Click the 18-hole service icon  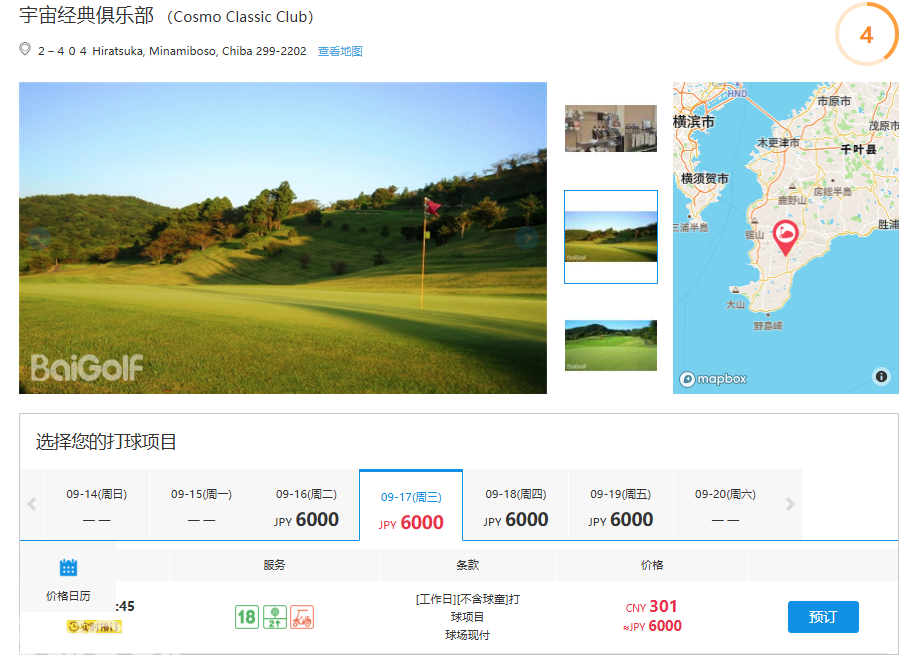(246, 617)
